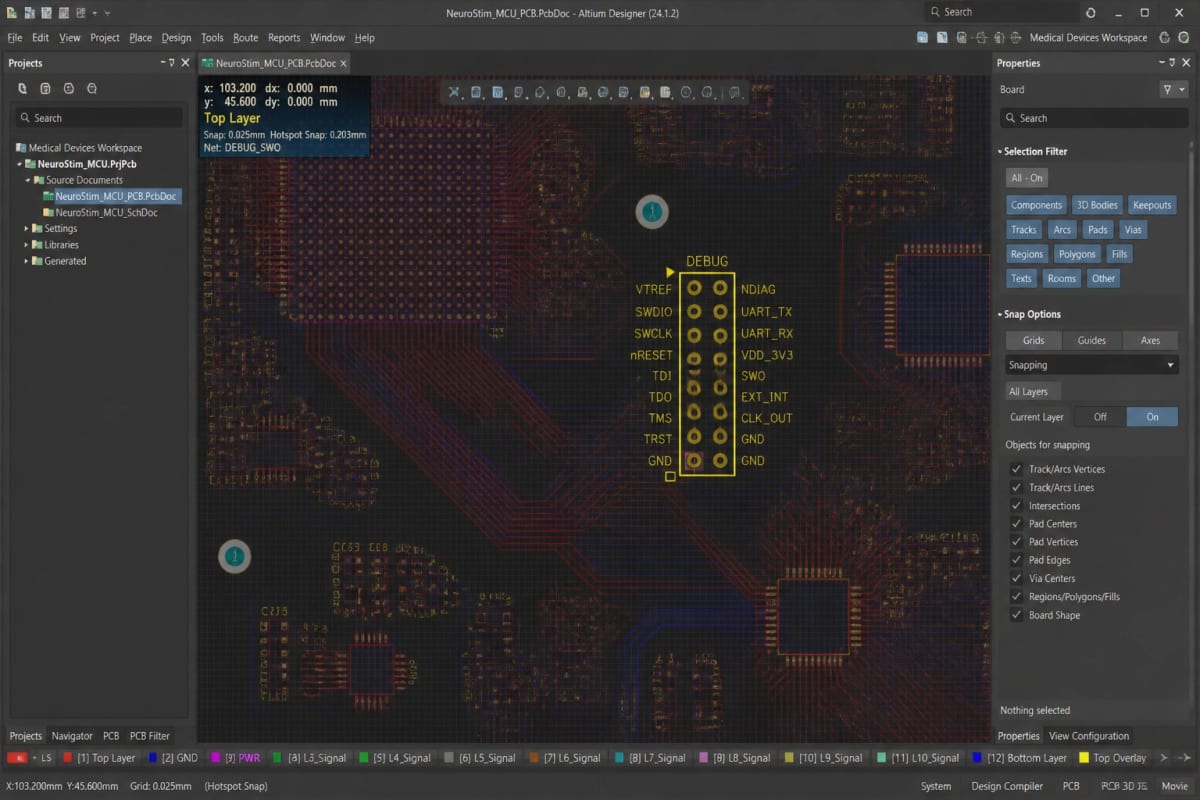This screenshot has height=800, width=1200.
Task: Toggle Intersections snapping checkbox
Action: pyautogui.click(x=1016, y=505)
